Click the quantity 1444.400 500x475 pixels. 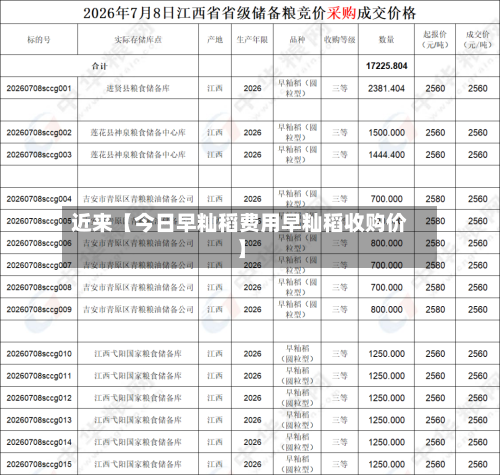coord(387,155)
